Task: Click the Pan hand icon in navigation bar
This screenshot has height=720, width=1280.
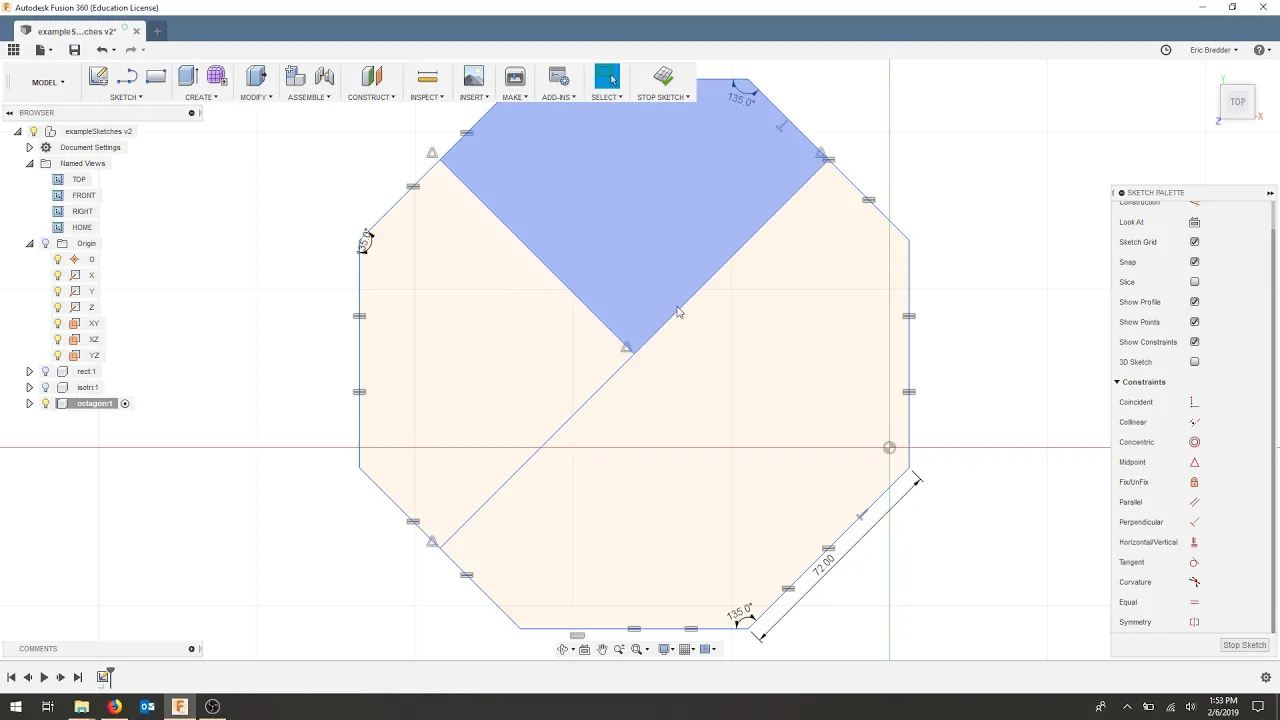Action: tap(602, 650)
